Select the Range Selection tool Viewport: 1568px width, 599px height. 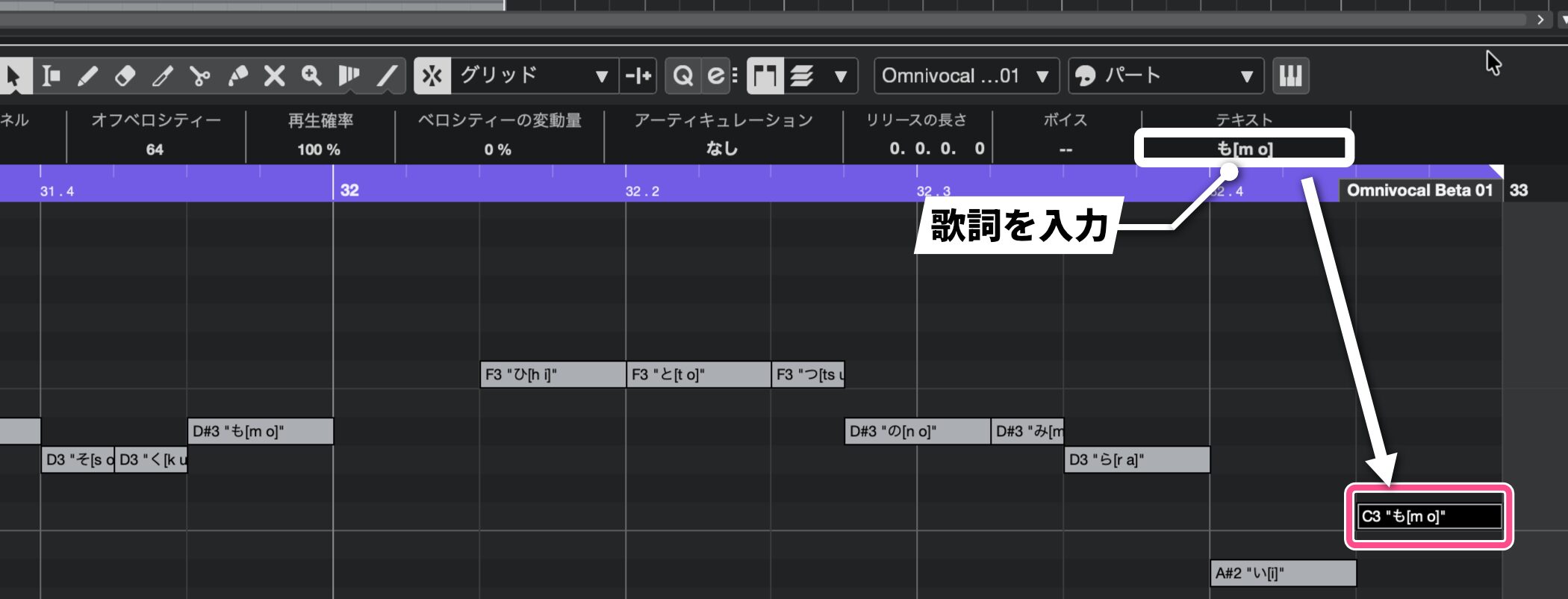51,76
